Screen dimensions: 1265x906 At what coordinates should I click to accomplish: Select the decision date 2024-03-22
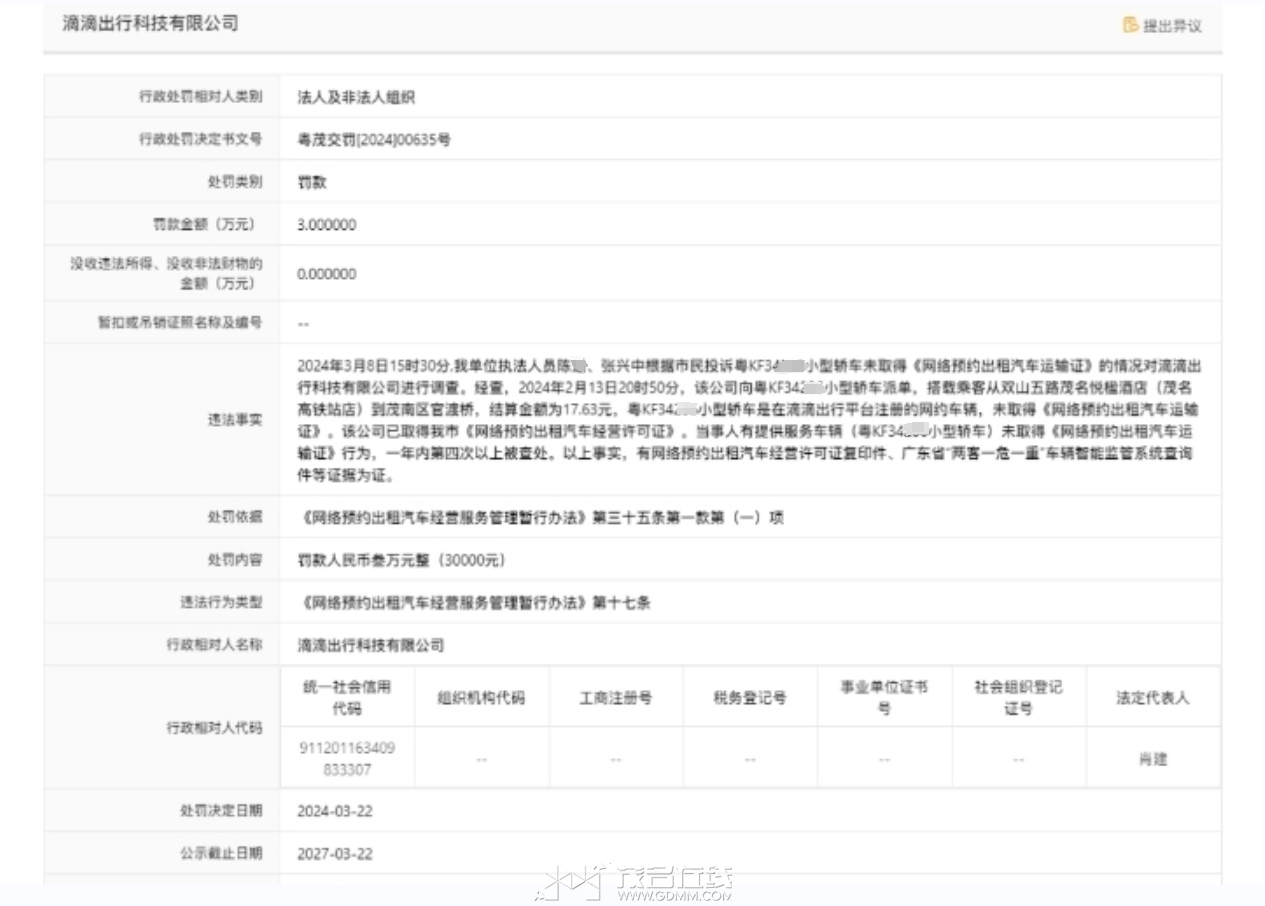(335, 811)
